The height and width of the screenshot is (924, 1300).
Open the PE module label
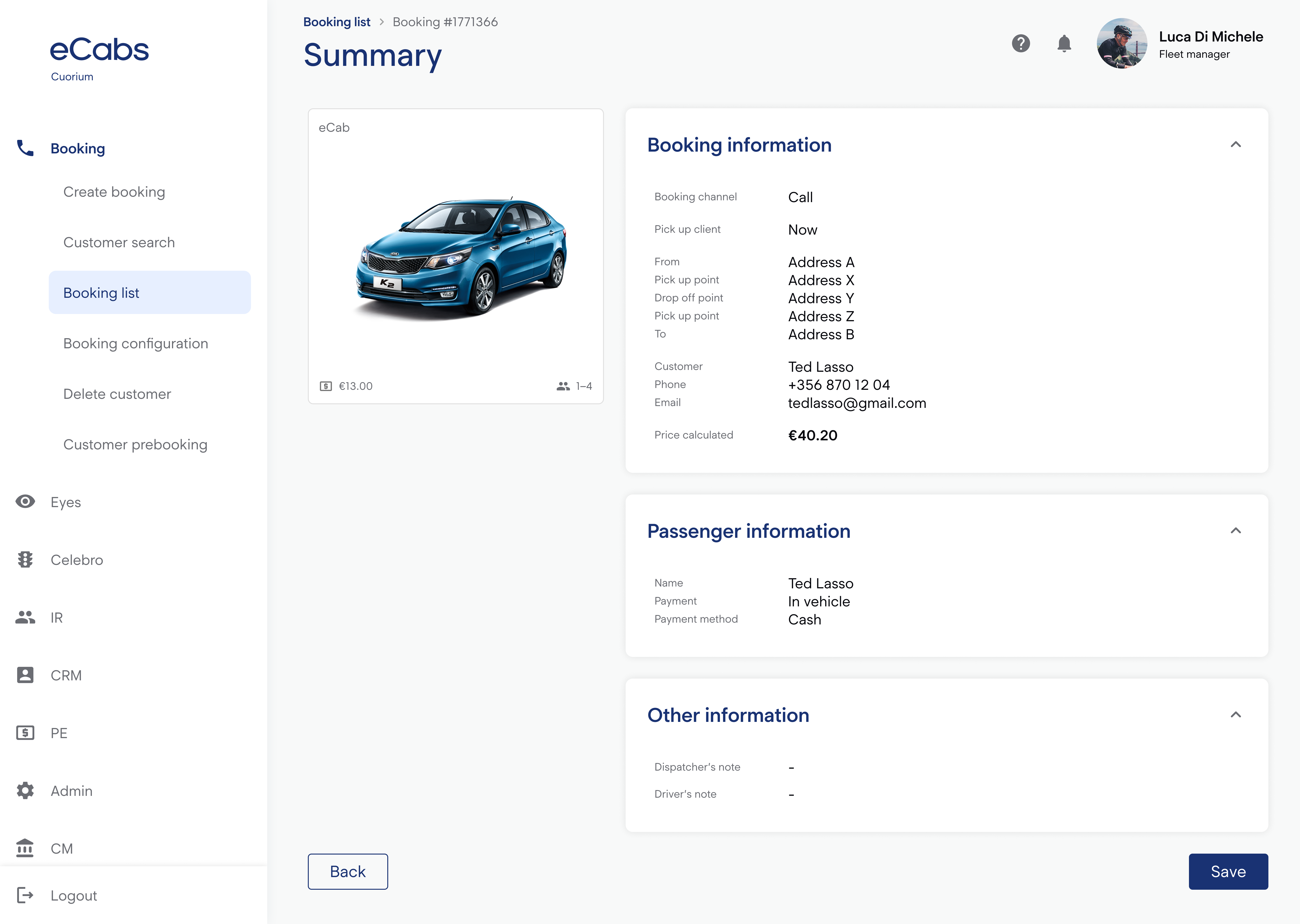tap(59, 733)
